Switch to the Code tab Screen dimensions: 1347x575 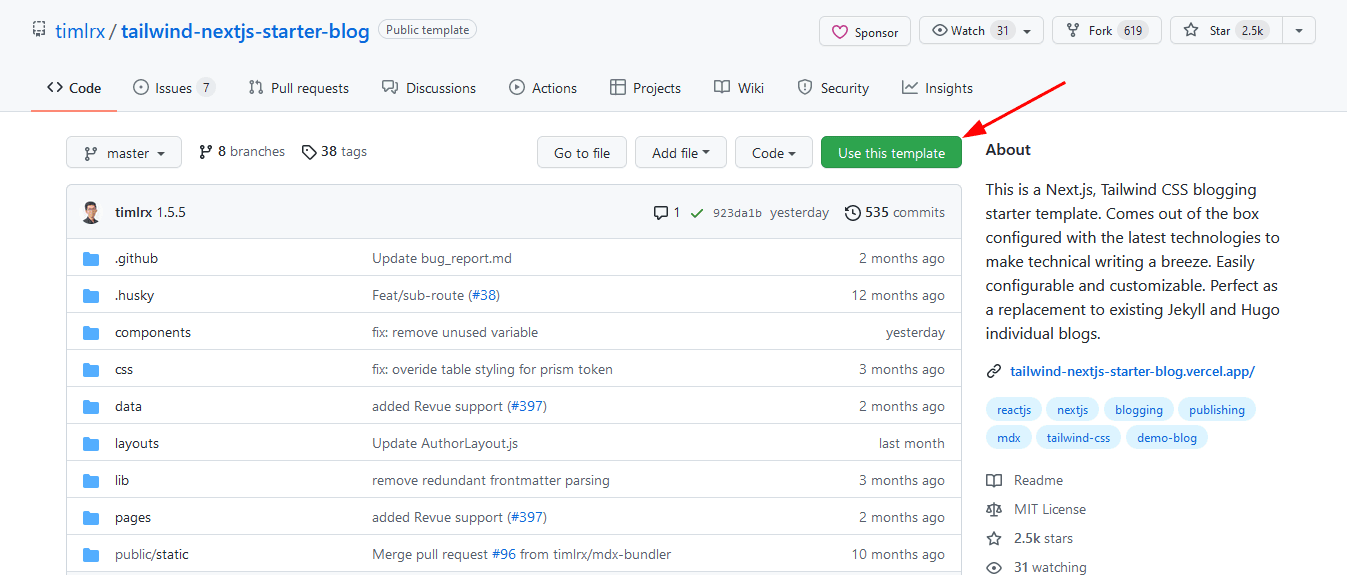[74, 88]
